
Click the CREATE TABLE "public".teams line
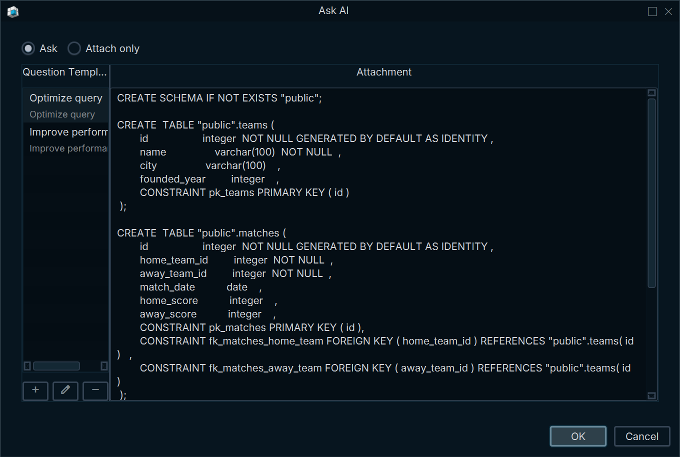pos(196,125)
